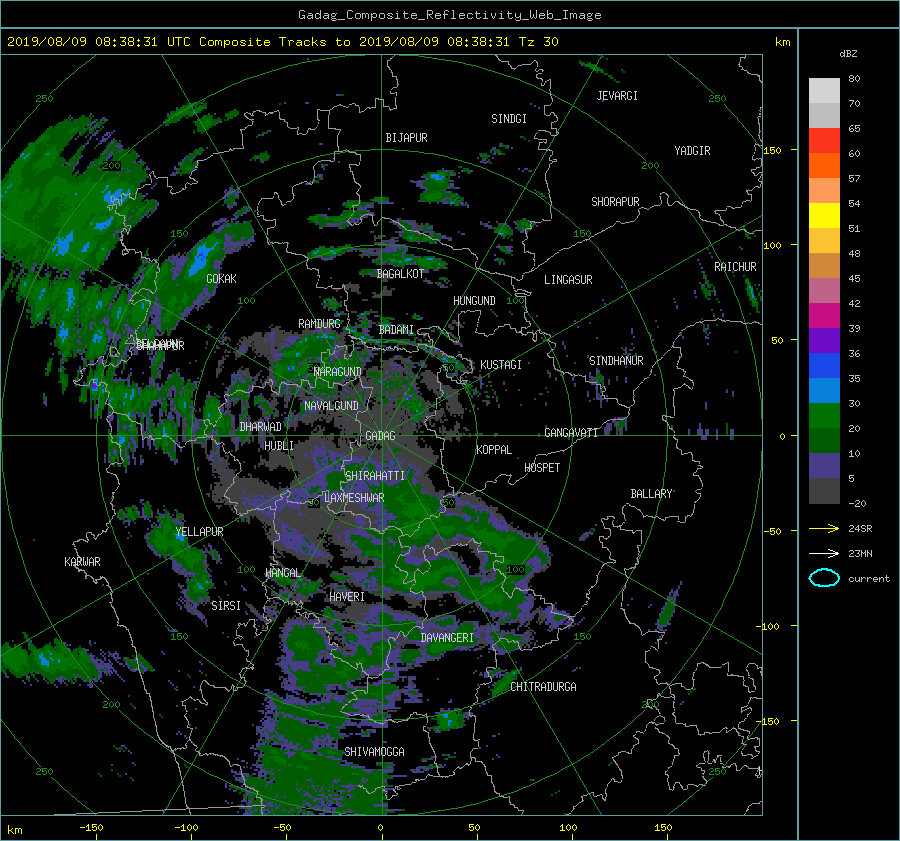Click the dBZ legend heading
Screen dimensions: 900x841
pos(848,54)
